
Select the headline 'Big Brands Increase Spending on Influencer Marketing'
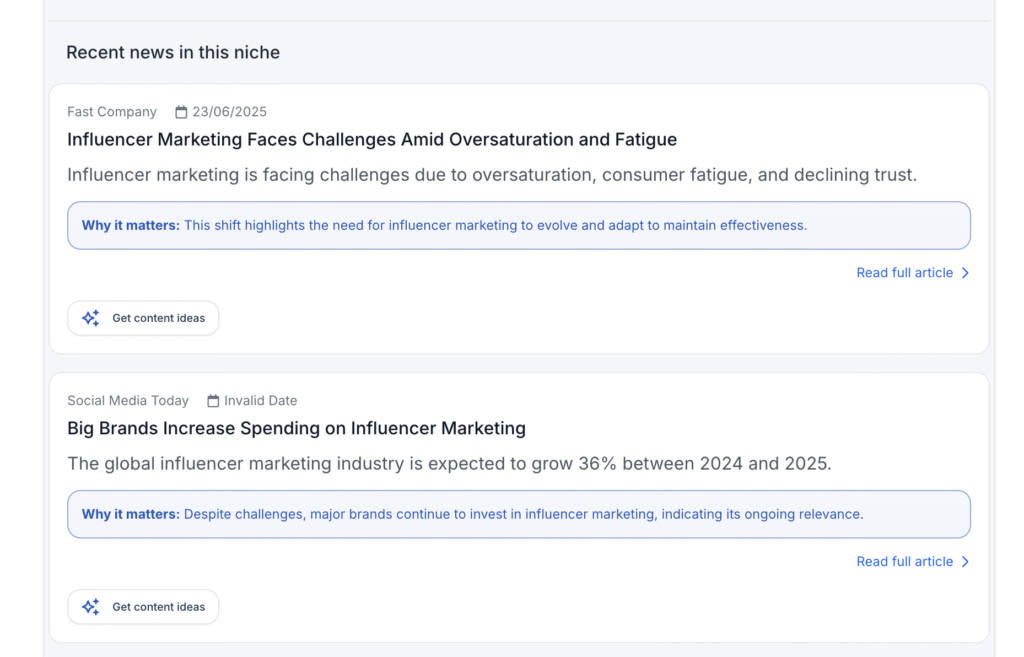click(296, 429)
